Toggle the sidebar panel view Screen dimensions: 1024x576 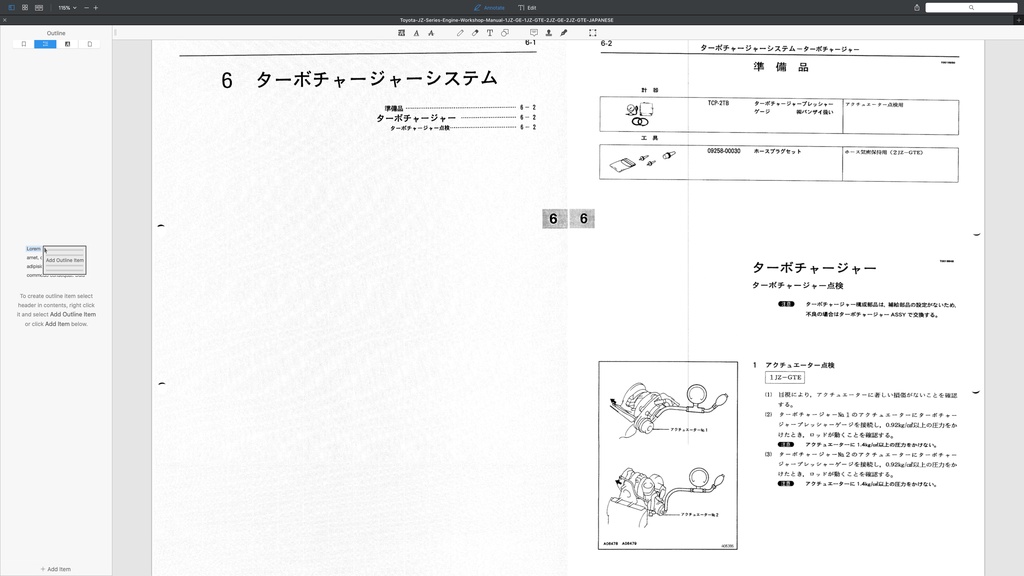(11, 7)
